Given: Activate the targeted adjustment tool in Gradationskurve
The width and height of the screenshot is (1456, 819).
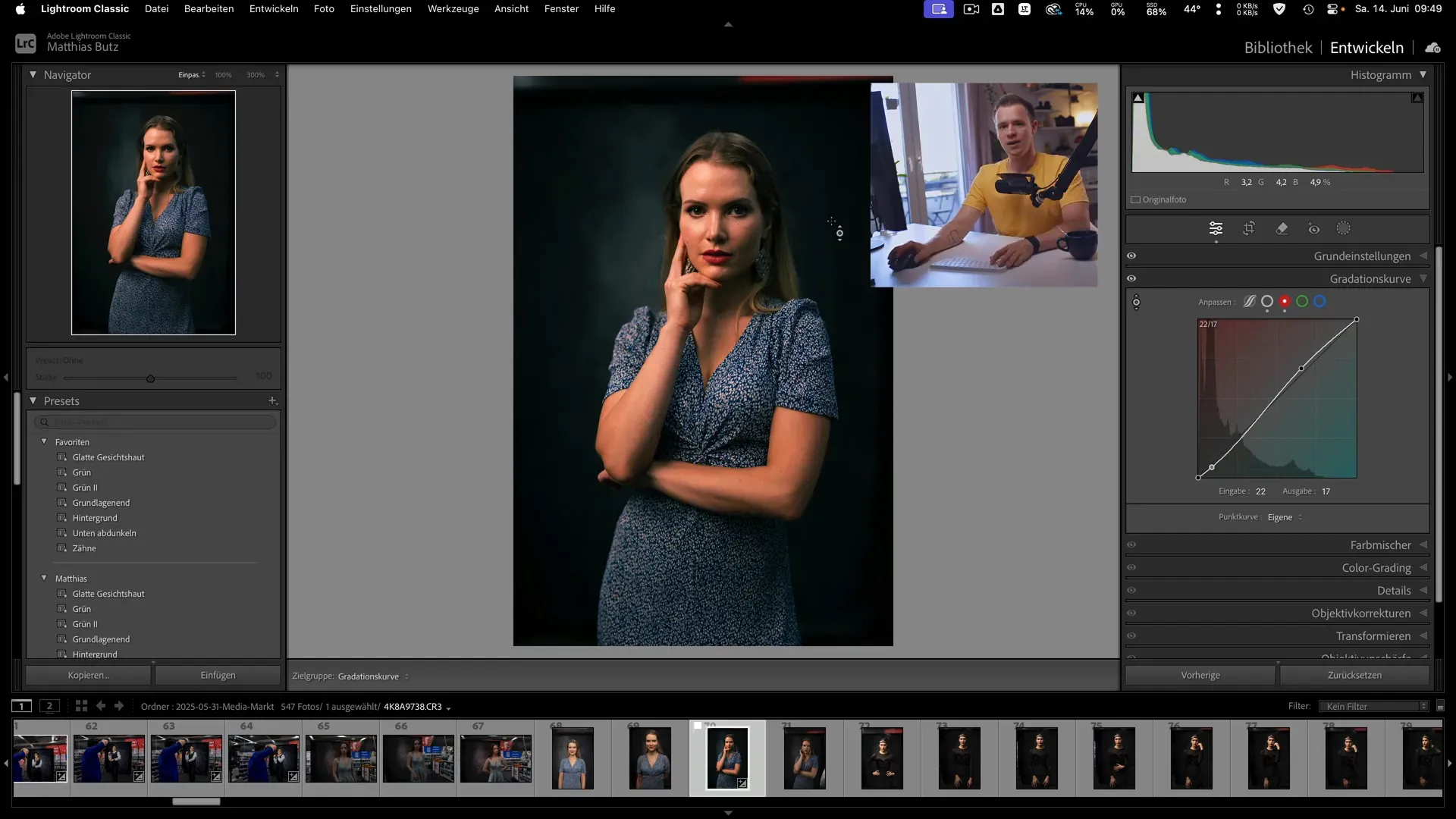Looking at the screenshot, I should click(x=1136, y=303).
